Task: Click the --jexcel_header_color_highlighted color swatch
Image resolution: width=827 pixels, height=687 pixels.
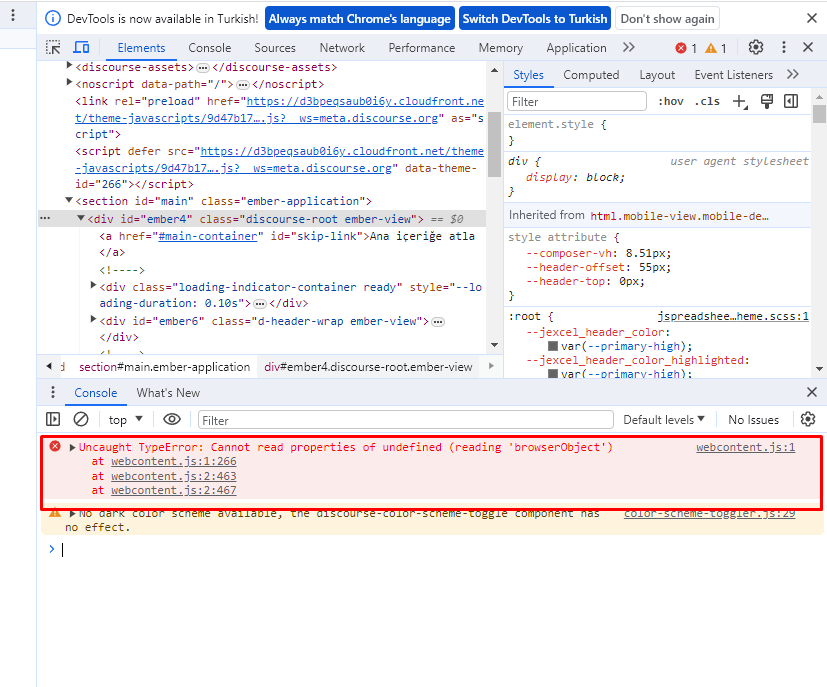Action: (553, 373)
